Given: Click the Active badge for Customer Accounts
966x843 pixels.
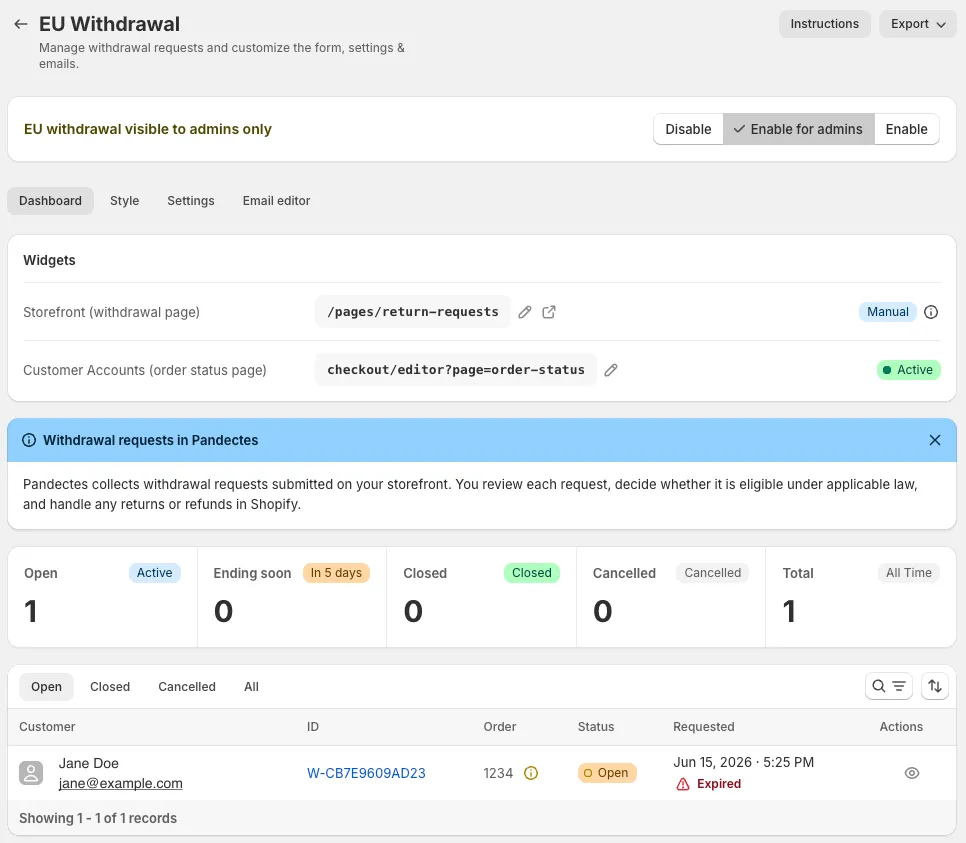Looking at the screenshot, I should [909, 370].
